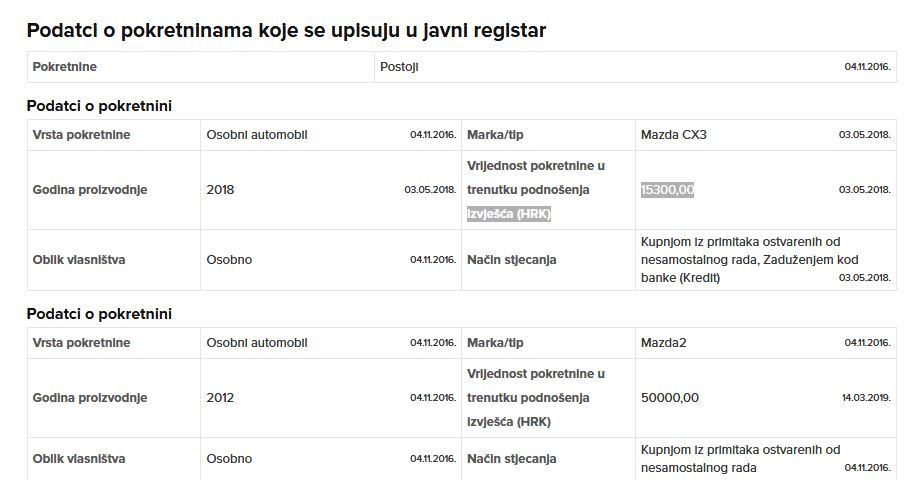The height and width of the screenshot is (480, 924).
Task: Click "Godina proizvodnje" label beside 2012
Action: pyautogui.click(x=90, y=398)
